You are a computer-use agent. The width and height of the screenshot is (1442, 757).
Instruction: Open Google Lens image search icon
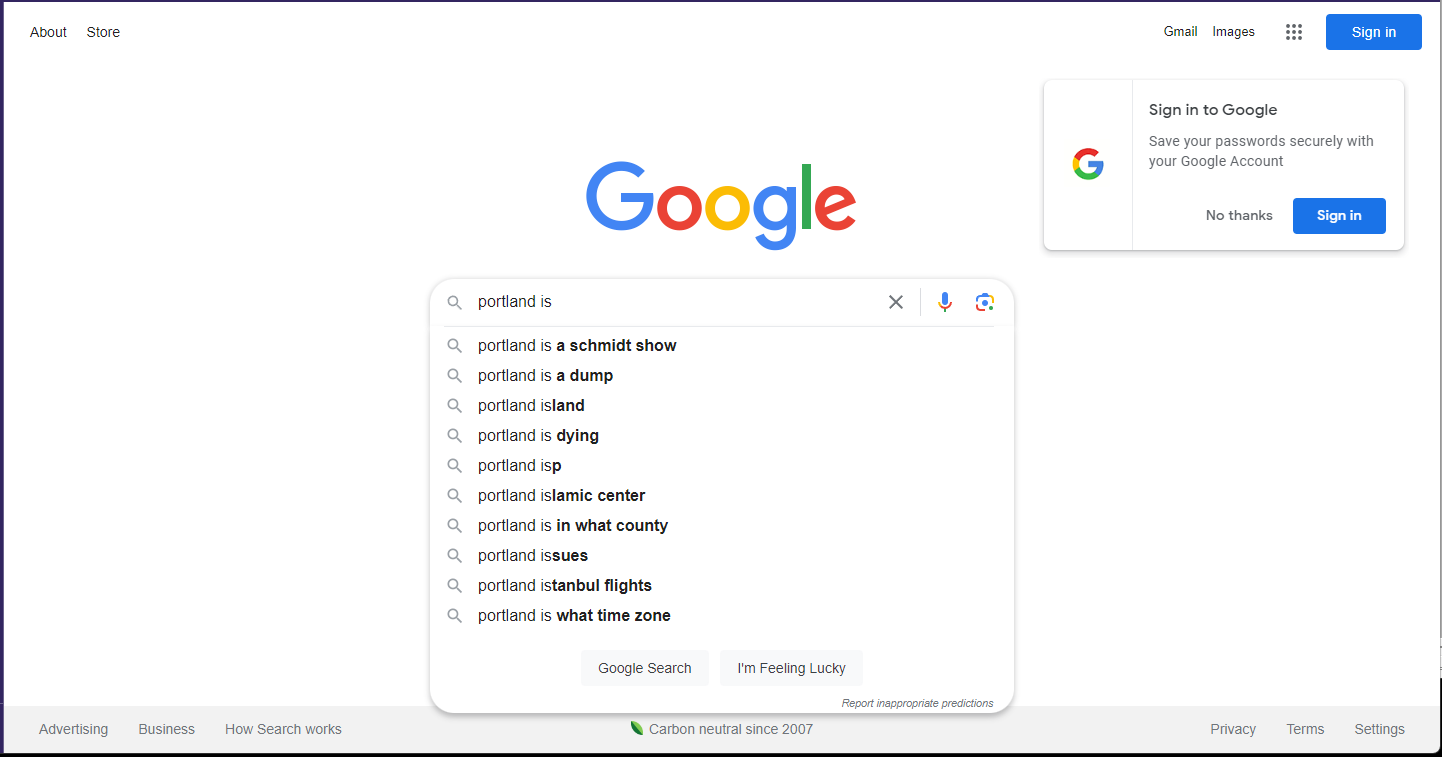984,302
